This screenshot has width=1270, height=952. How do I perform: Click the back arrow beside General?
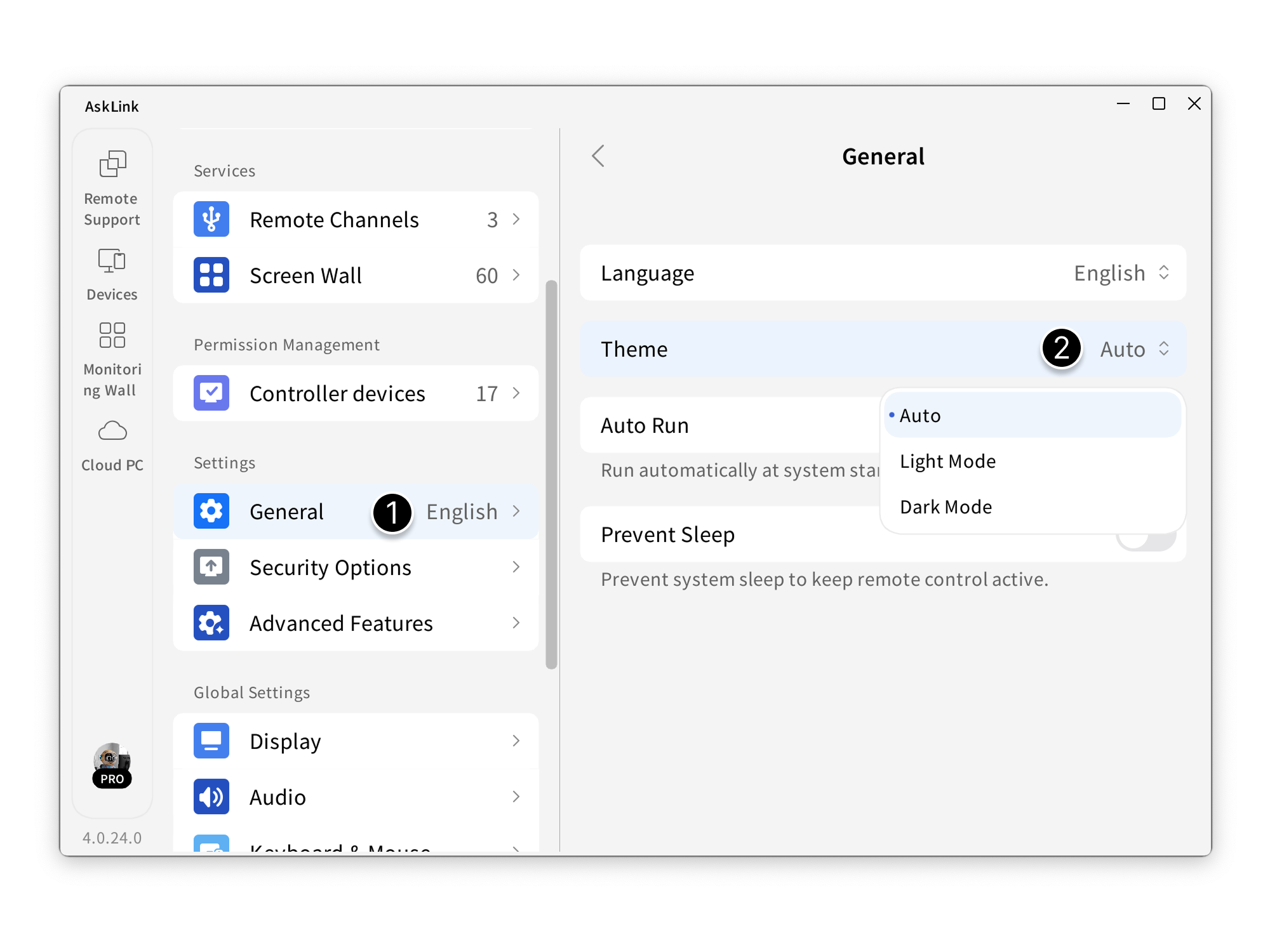[x=598, y=156]
